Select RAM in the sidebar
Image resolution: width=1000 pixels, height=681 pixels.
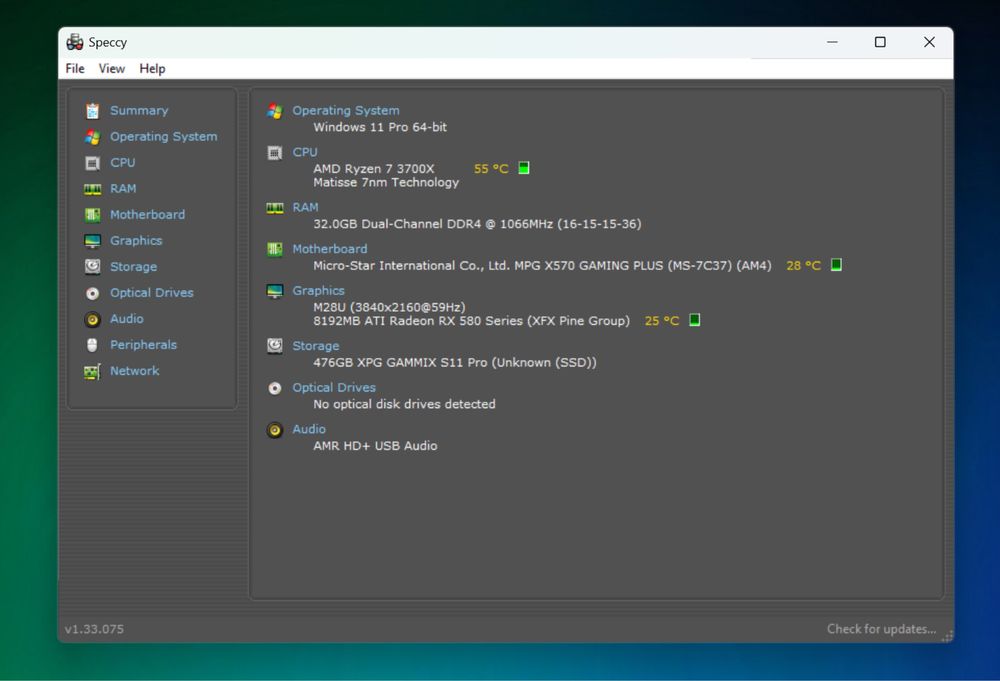123,189
